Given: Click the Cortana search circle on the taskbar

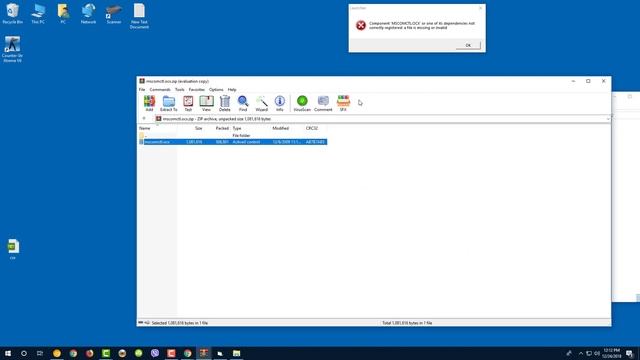Looking at the screenshot, I should point(24,353).
